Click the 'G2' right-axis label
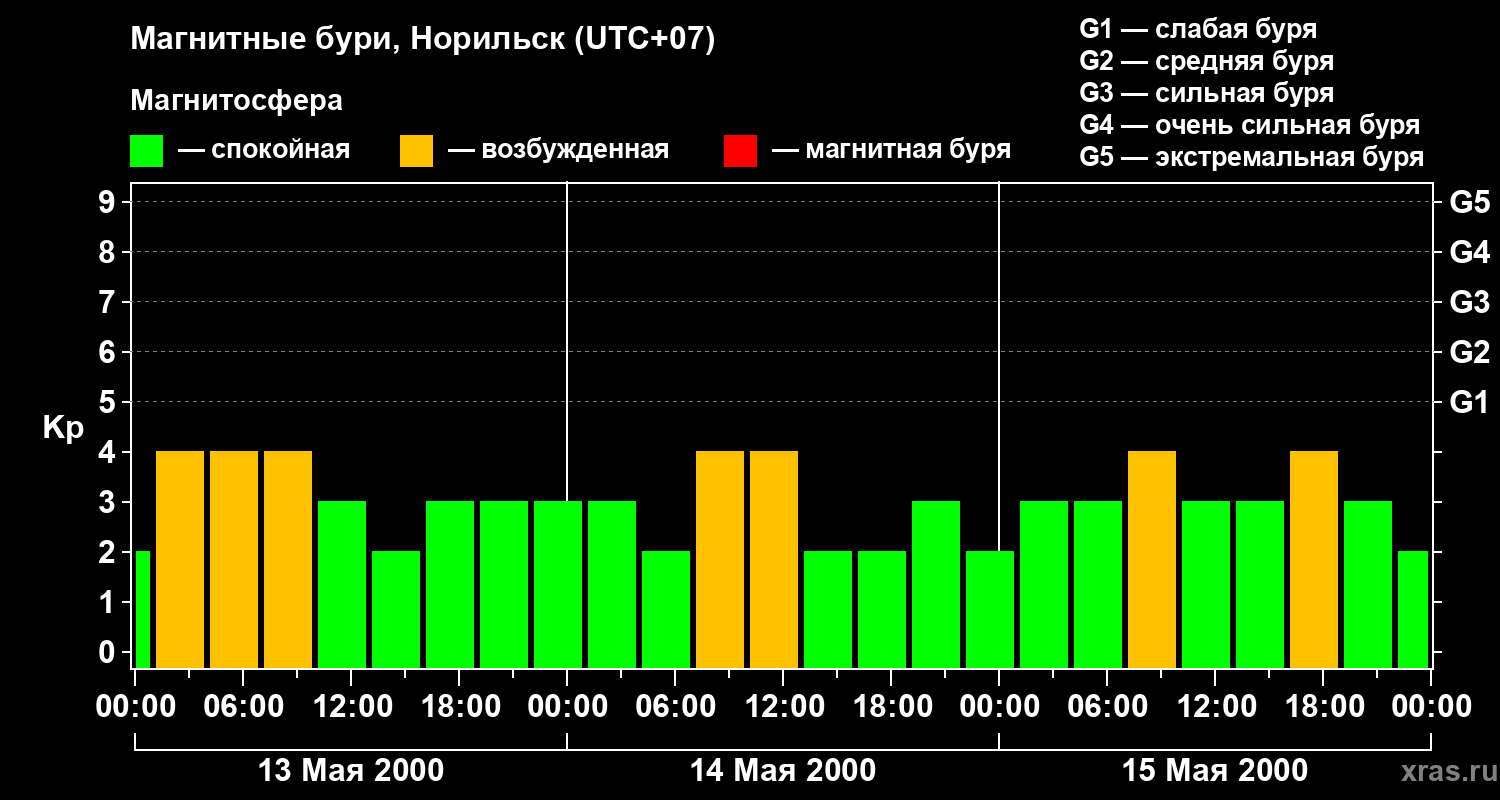The width and height of the screenshot is (1500, 800). (x=1469, y=352)
